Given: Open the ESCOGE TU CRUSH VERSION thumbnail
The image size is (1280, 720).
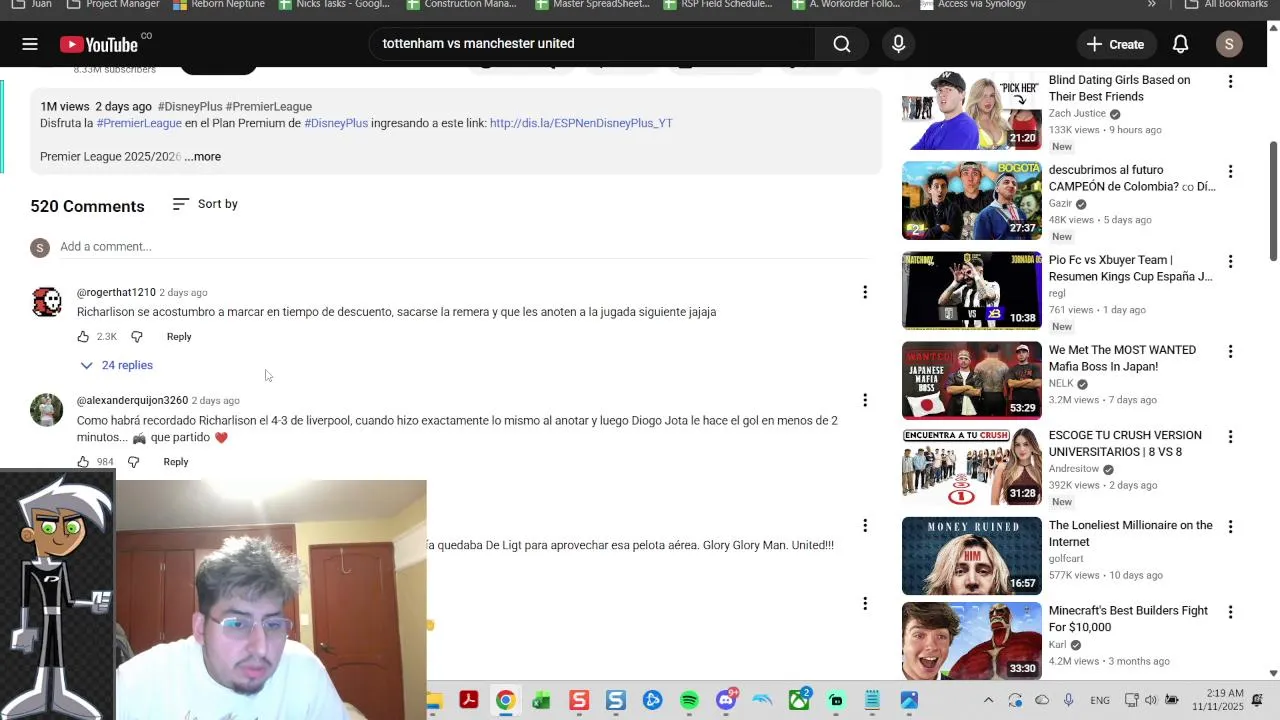Looking at the screenshot, I should coord(971,466).
